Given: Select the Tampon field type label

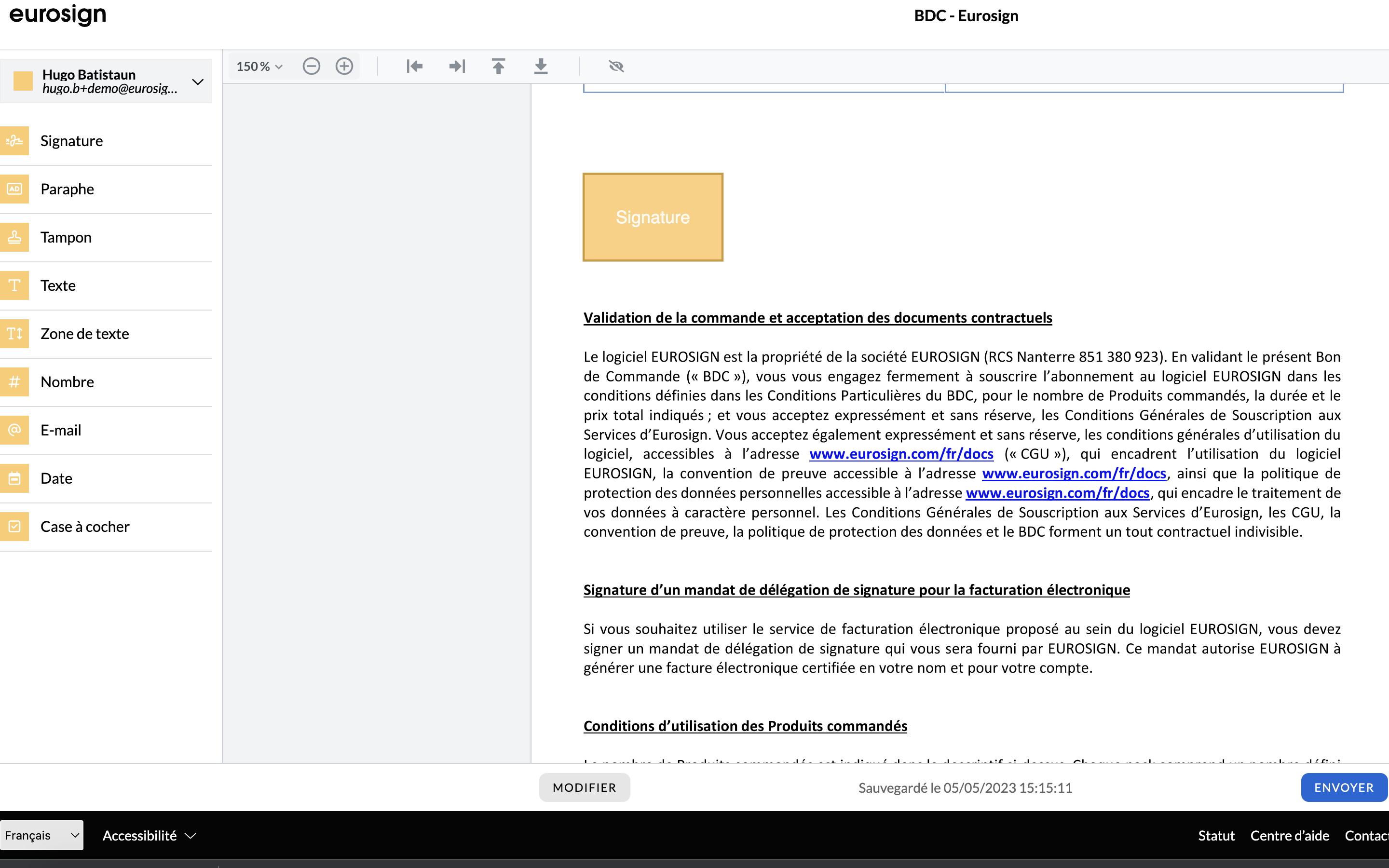Looking at the screenshot, I should 66,237.
